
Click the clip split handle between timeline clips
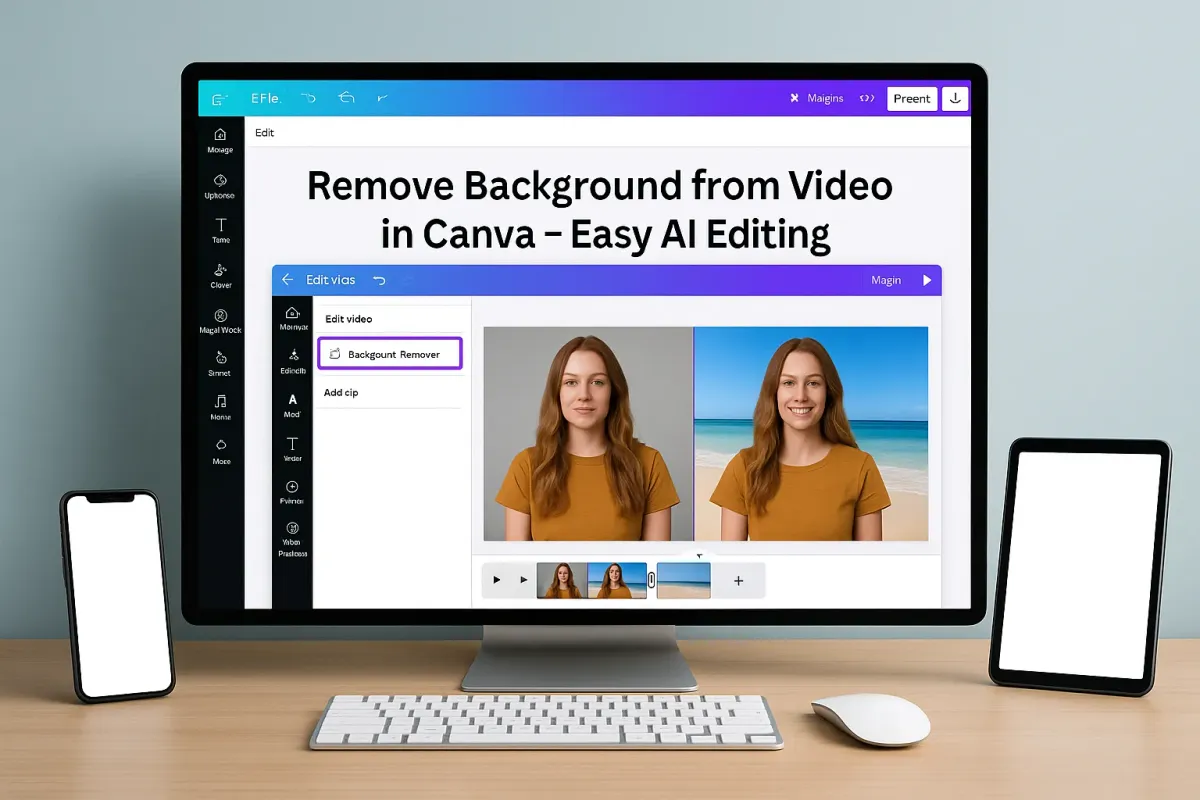click(x=652, y=580)
